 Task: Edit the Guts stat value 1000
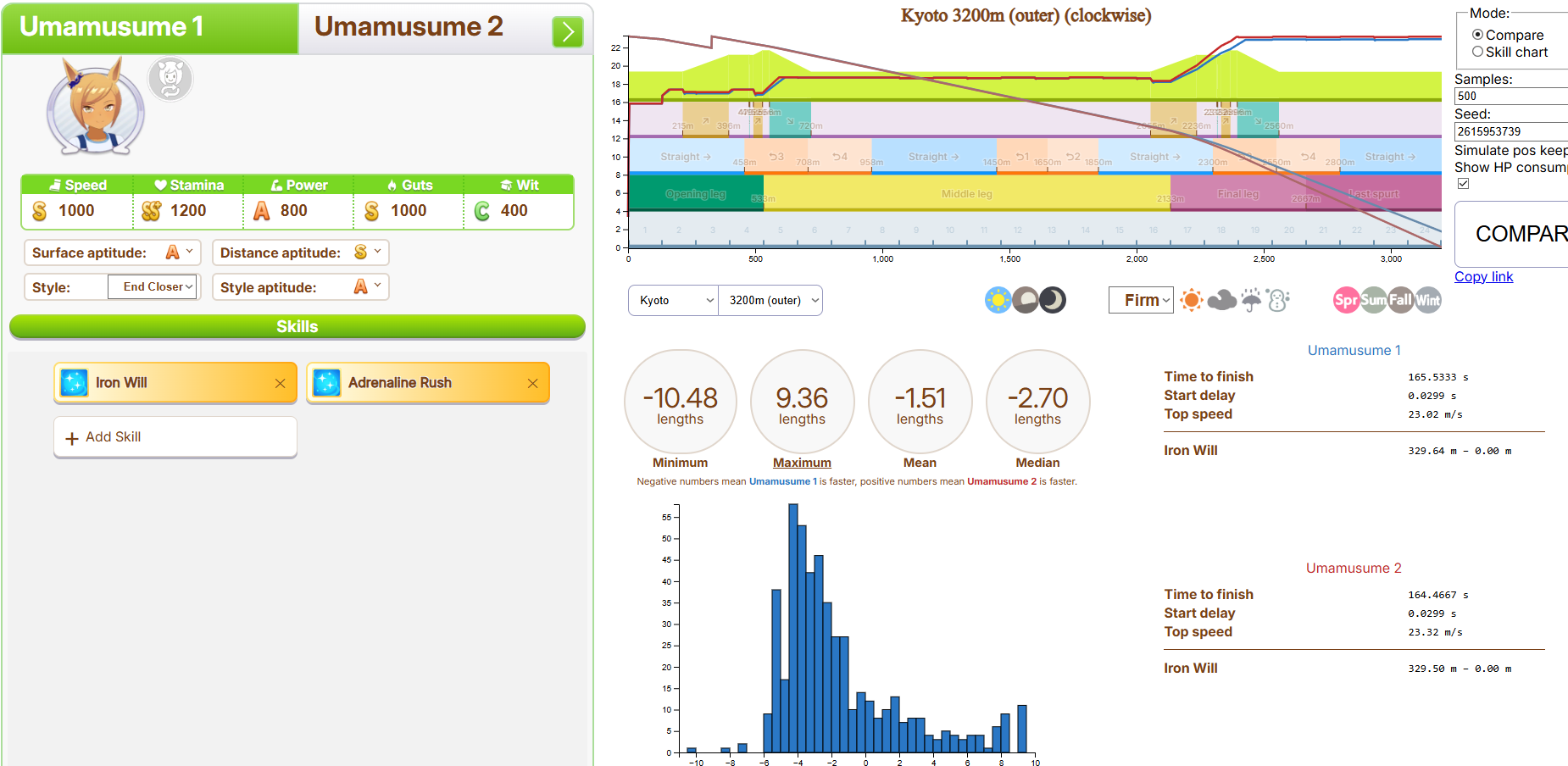point(409,211)
